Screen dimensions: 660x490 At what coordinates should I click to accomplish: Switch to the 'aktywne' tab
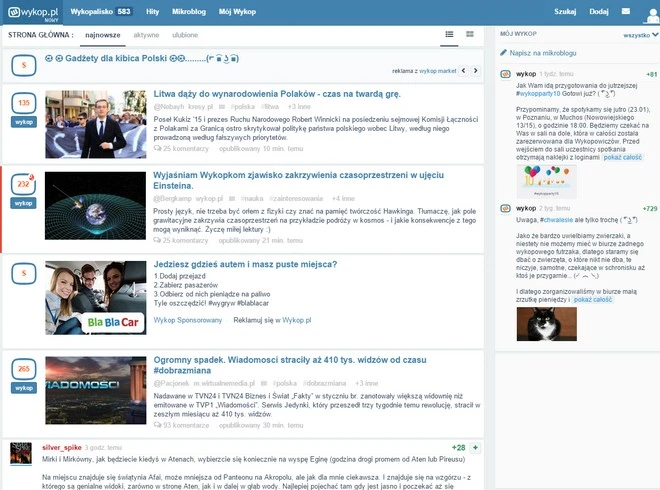click(x=146, y=34)
